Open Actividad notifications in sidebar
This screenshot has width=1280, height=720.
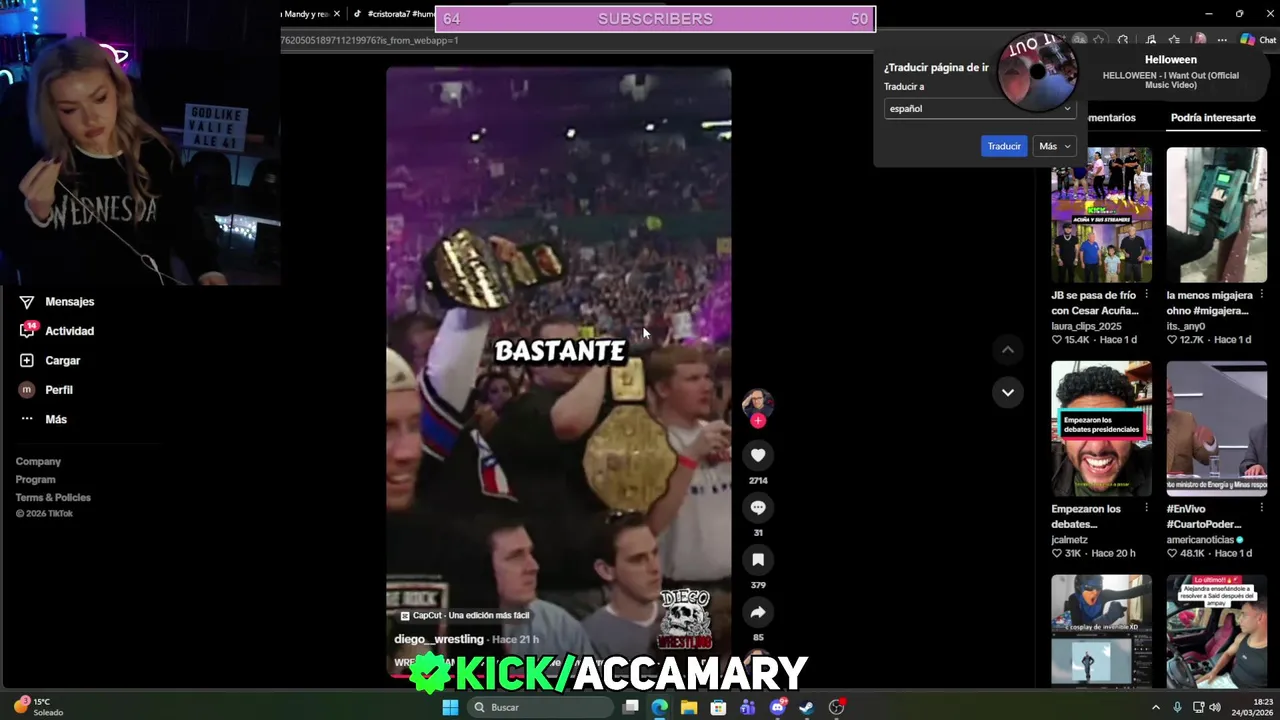pos(57,331)
